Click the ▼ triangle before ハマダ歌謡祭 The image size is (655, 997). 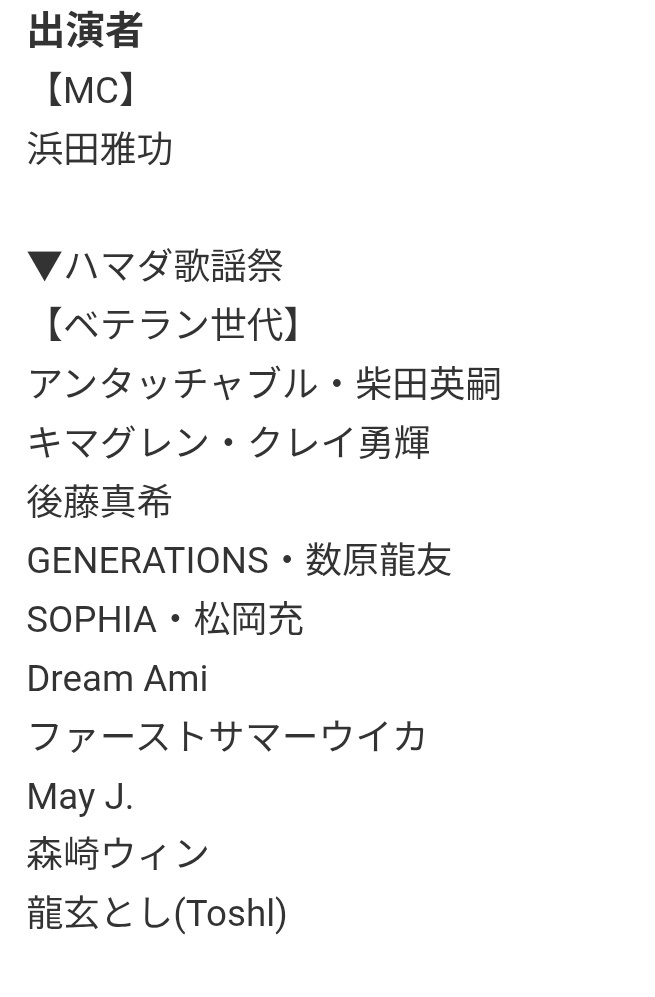[45, 266]
